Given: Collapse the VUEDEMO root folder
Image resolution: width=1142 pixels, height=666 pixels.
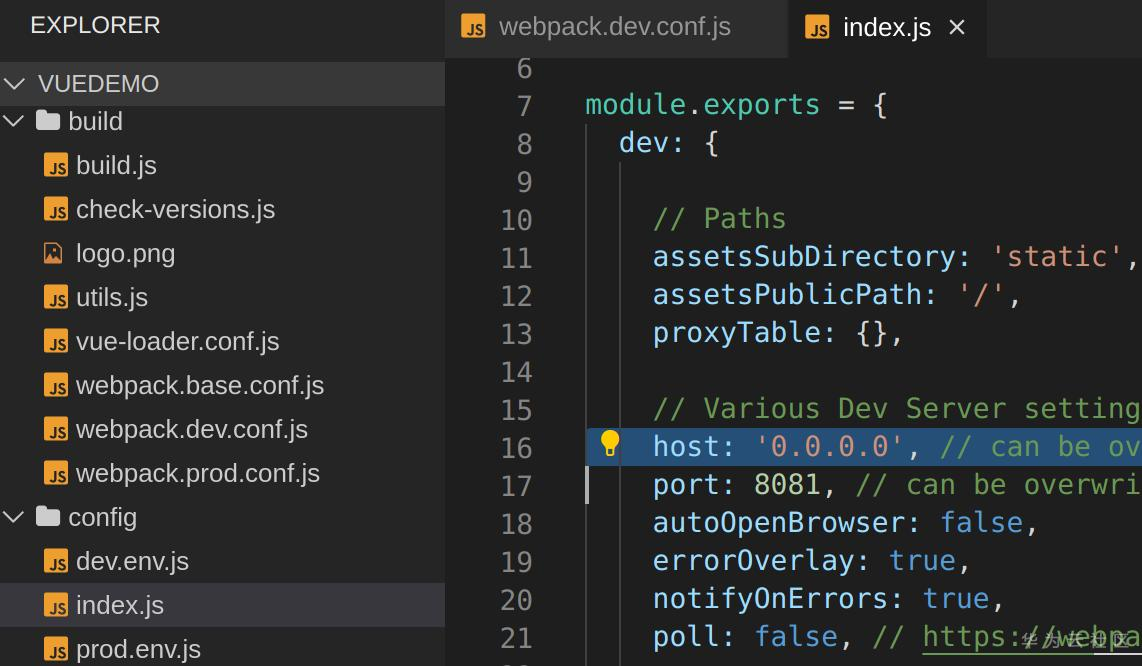Looking at the screenshot, I should coord(14,84).
